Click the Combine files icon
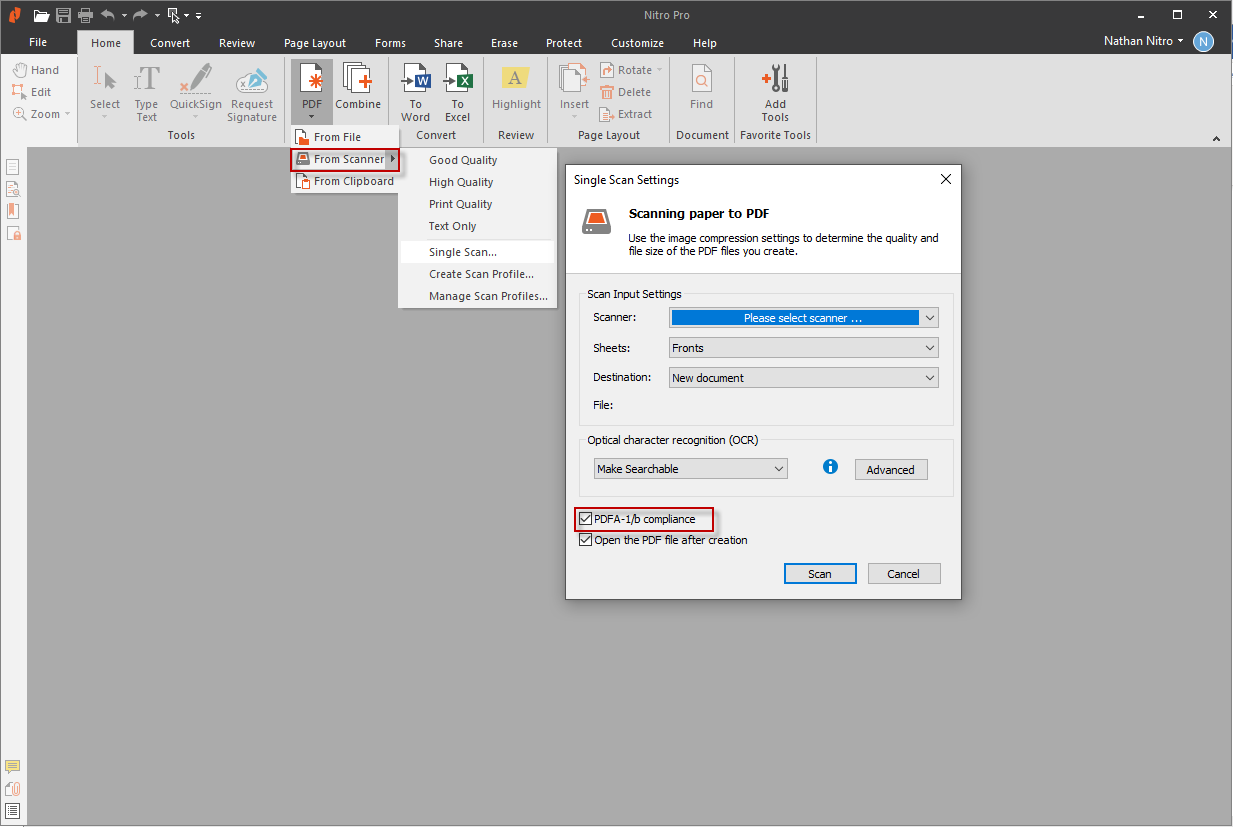 click(357, 80)
